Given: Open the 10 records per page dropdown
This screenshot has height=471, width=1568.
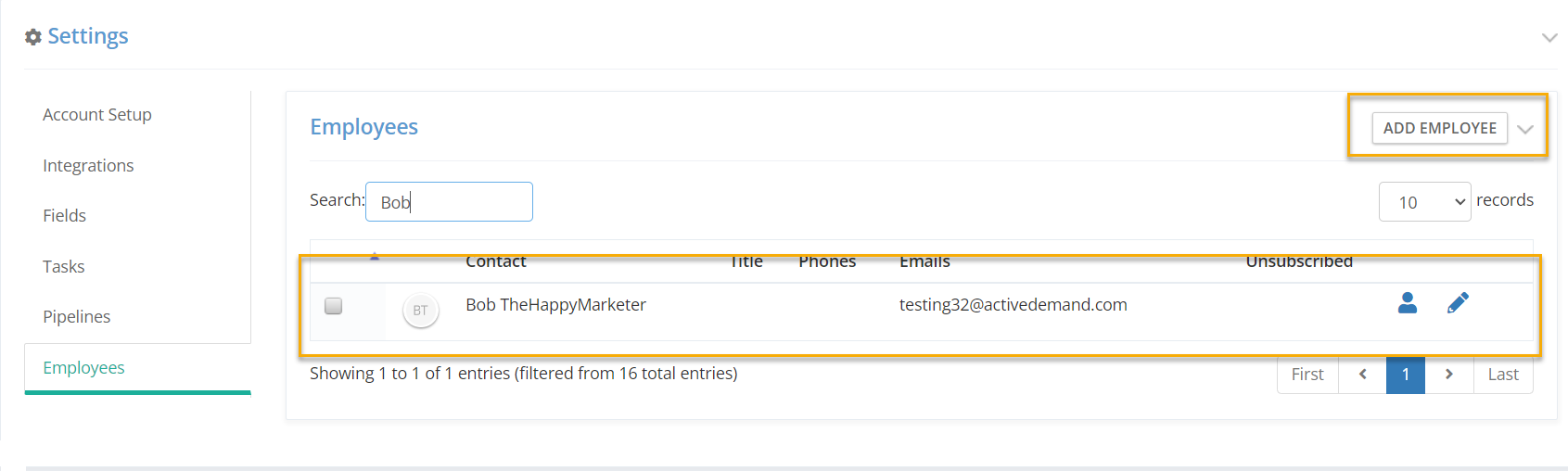Looking at the screenshot, I should coord(1424,202).
